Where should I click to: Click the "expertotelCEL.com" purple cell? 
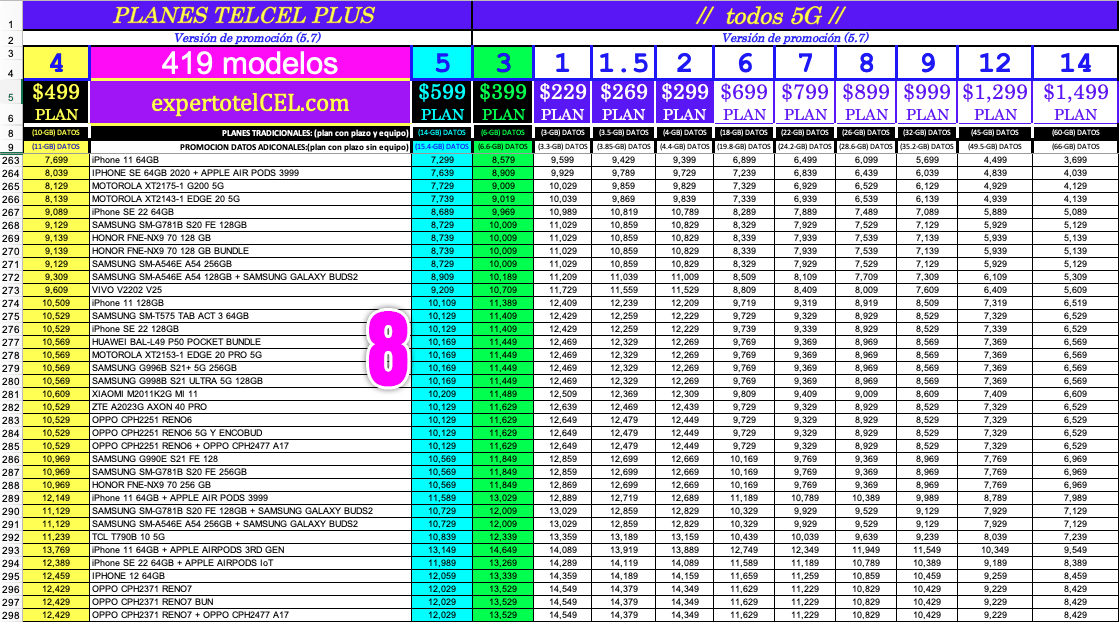click(x=250, y=102)
